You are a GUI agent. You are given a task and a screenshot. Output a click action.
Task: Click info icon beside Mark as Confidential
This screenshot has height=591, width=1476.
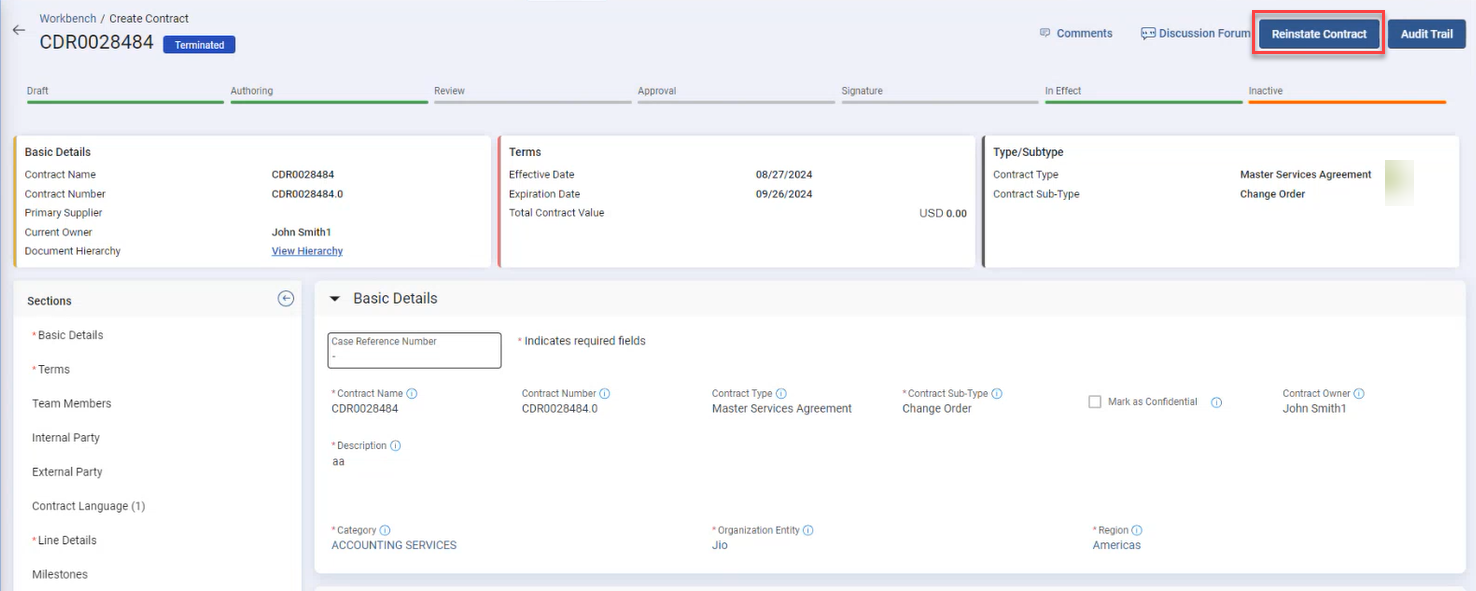pyautogui.click(x=1216, y=402)
